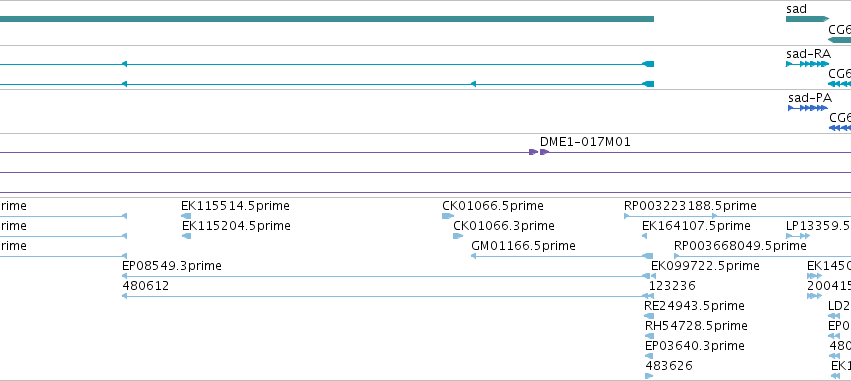Click the sad-PA blue arrow glyph
This screenshot has height=381, width=851.
click(x=808, y=108)
